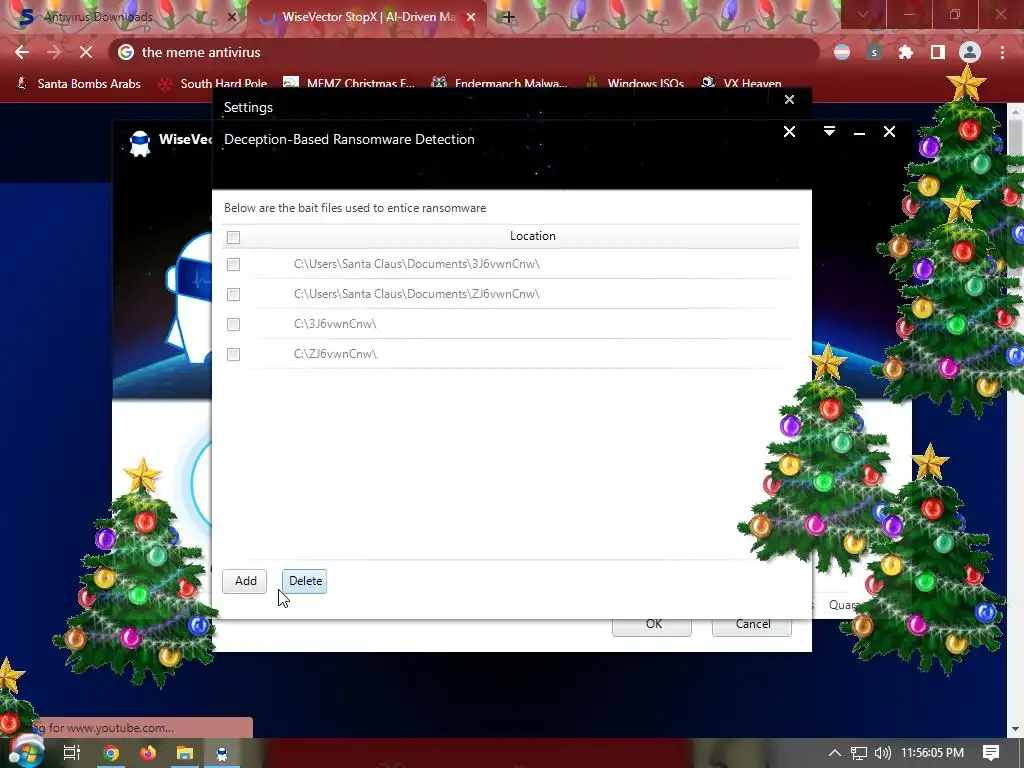Open a new browser tab

[x=508, y=18]
